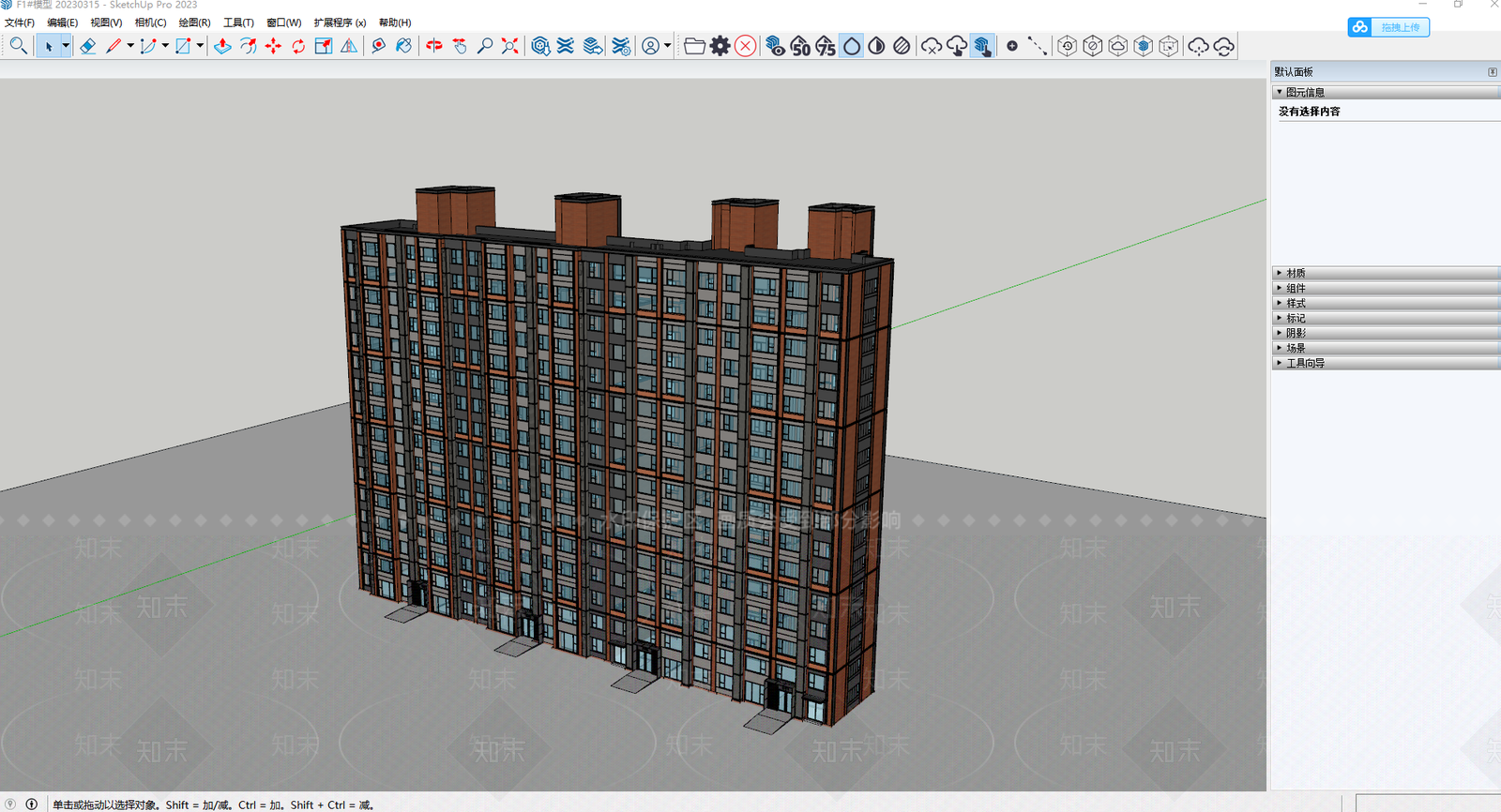1501x812 pixels.
Task: Expand the 样式 panel section
Action: (x=1387, y=303)
